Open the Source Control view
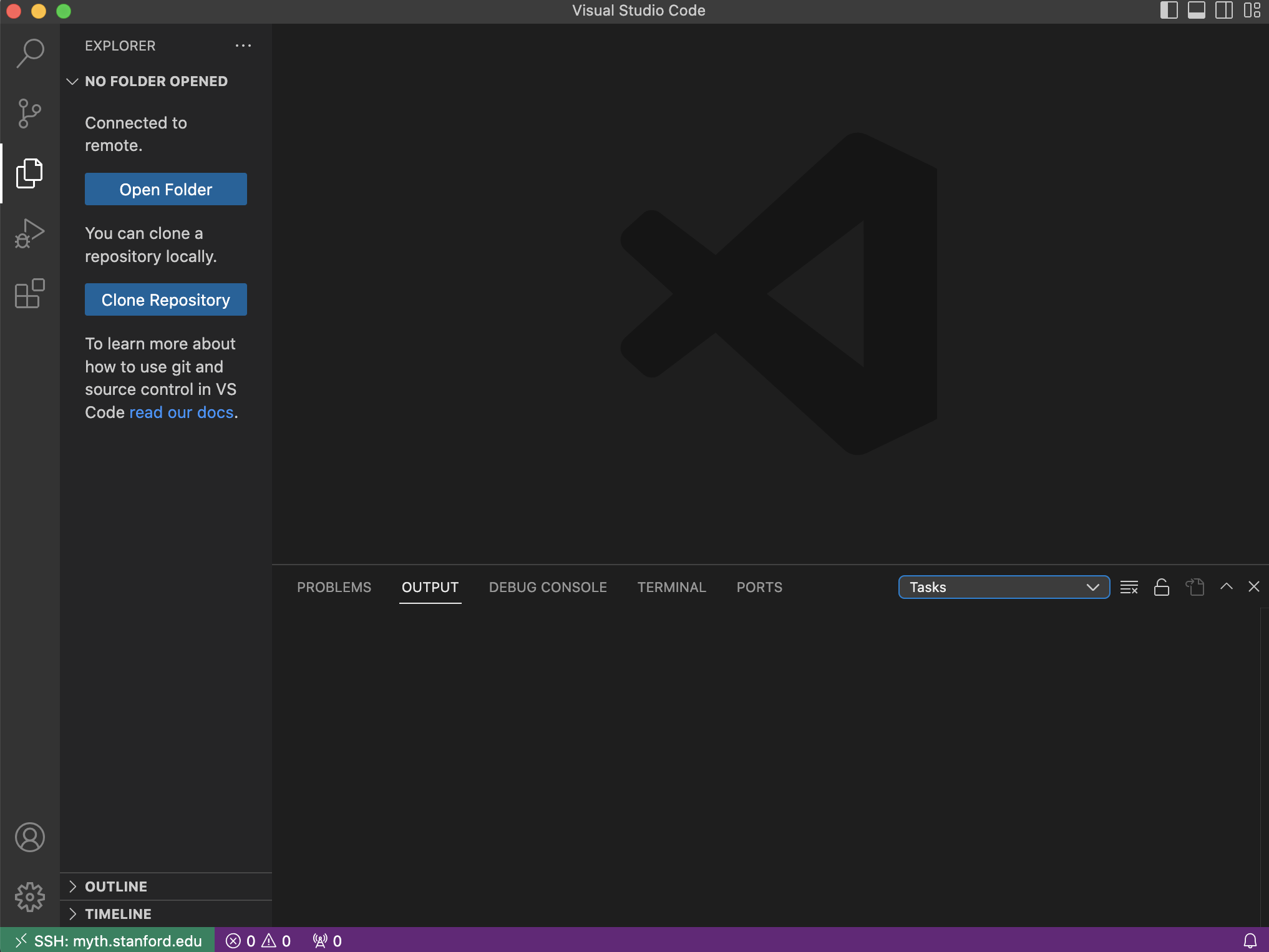Image resolution: width=1269 pixels, height=952 pixels. point(30,114)
